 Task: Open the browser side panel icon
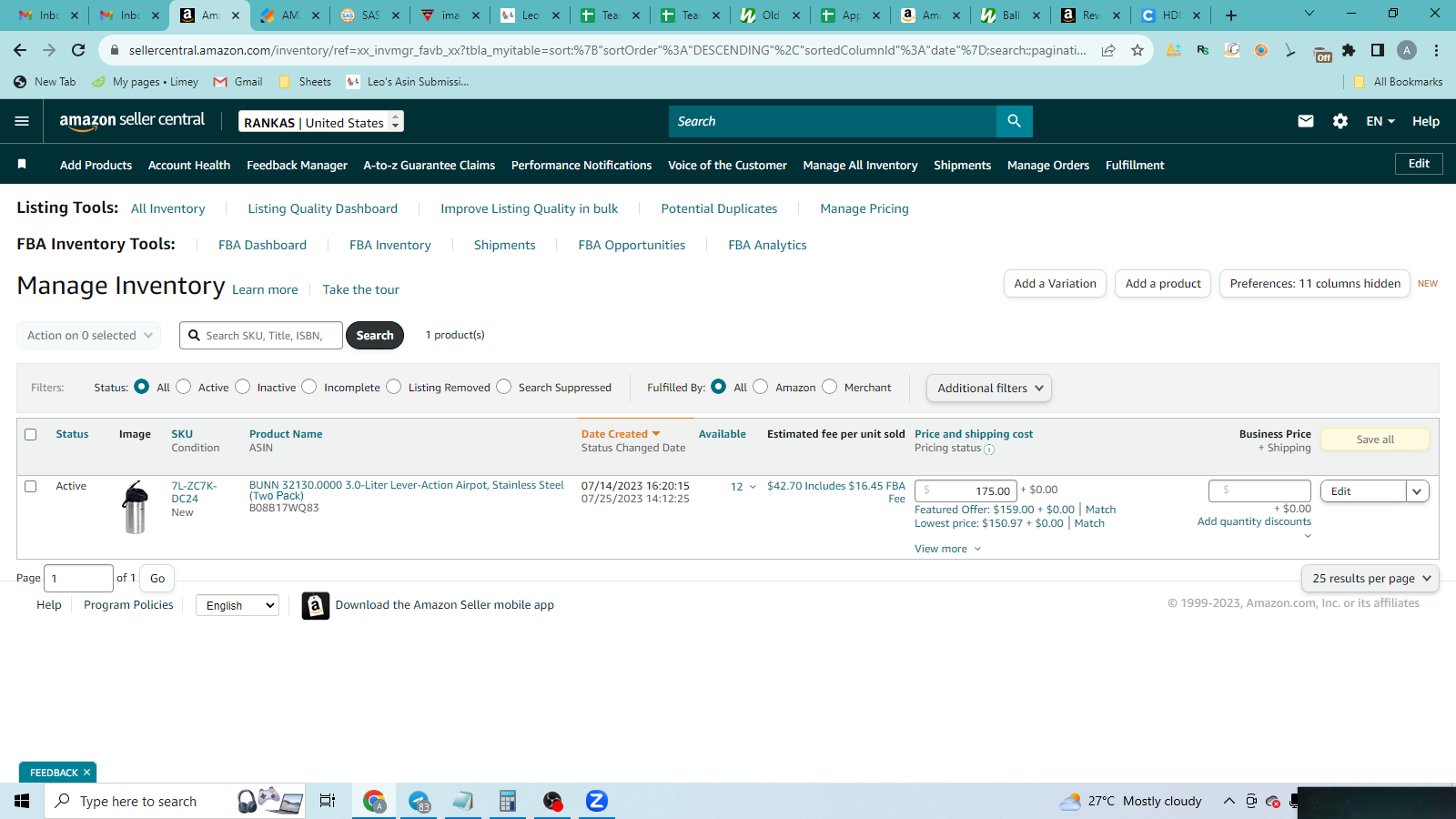(x=1378, y=50)
